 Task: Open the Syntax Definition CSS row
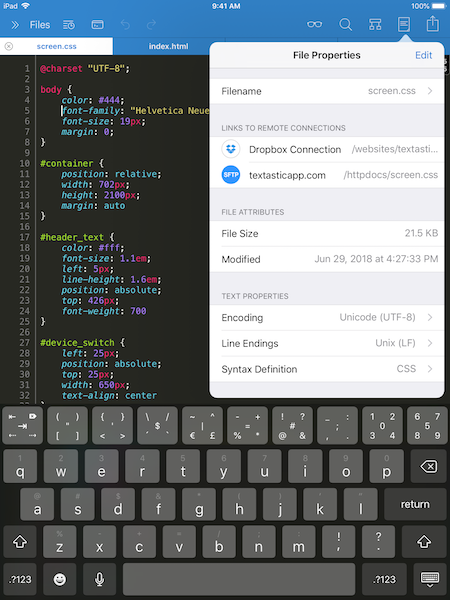coord(327,369)
